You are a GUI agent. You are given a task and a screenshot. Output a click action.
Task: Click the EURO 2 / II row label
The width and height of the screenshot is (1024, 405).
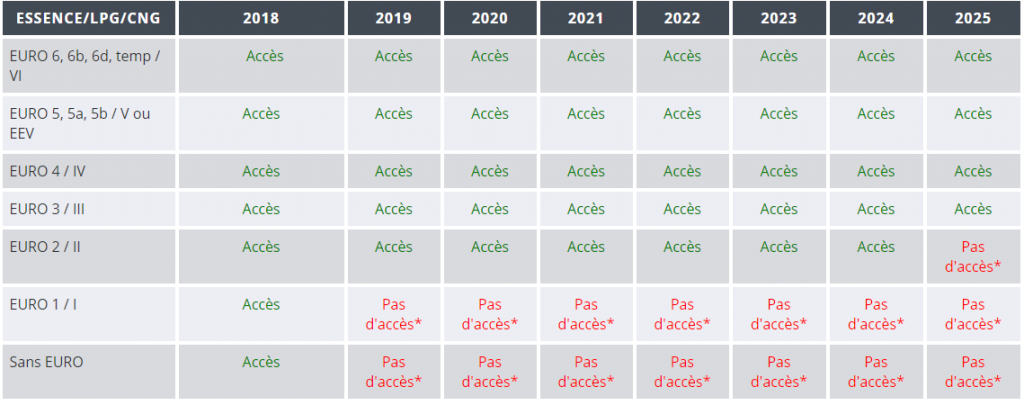pos(45,247)
